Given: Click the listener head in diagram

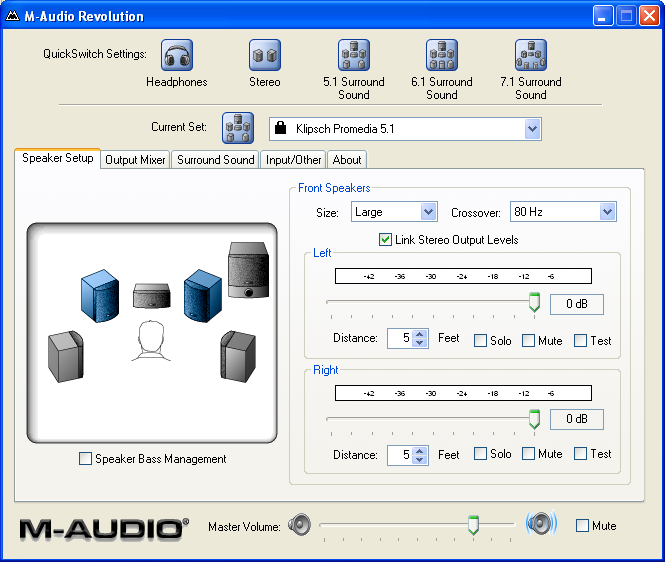Looking at the screenshot, I should click(x=151, y=341).
